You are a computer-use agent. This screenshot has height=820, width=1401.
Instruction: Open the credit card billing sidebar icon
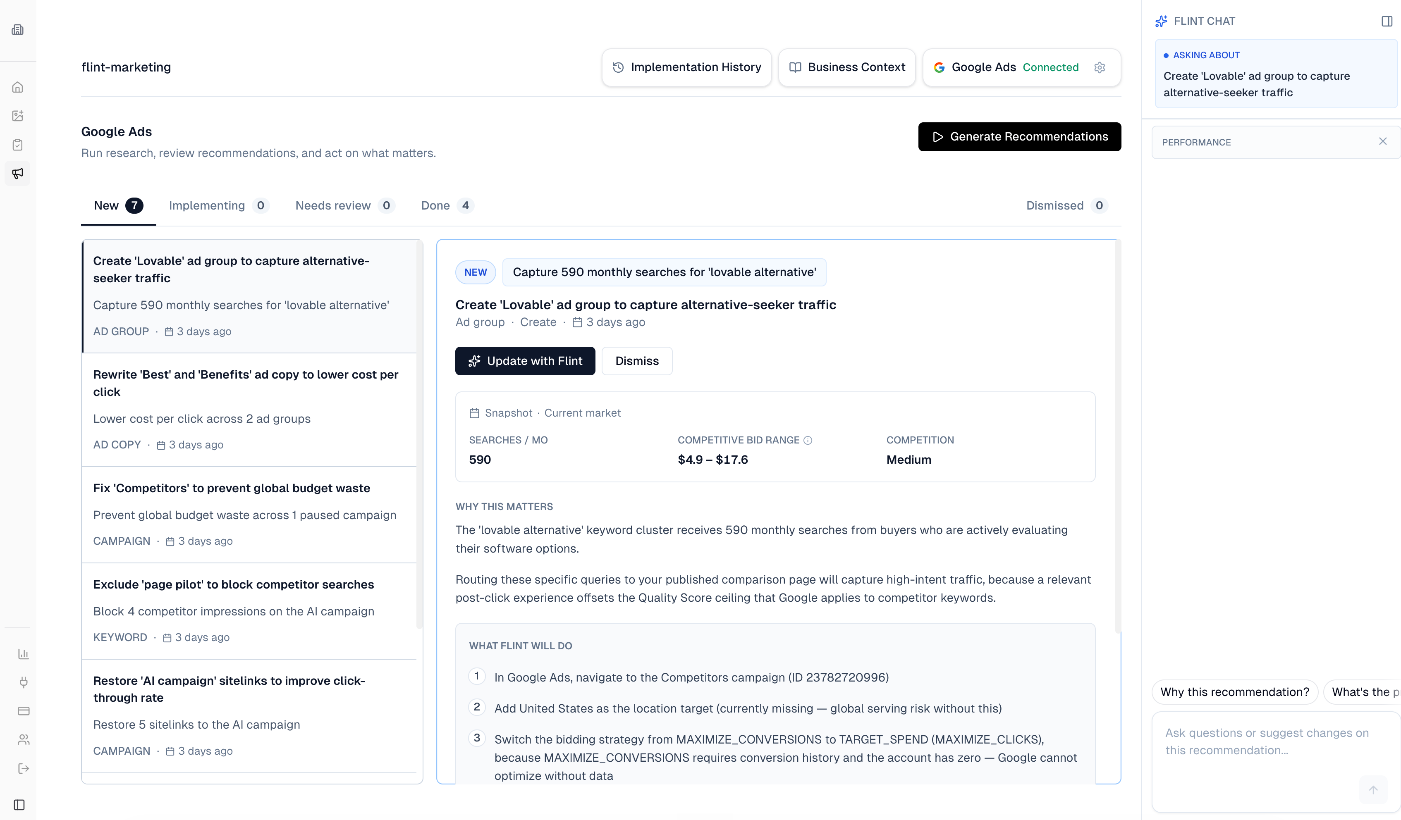coord(23,711)
